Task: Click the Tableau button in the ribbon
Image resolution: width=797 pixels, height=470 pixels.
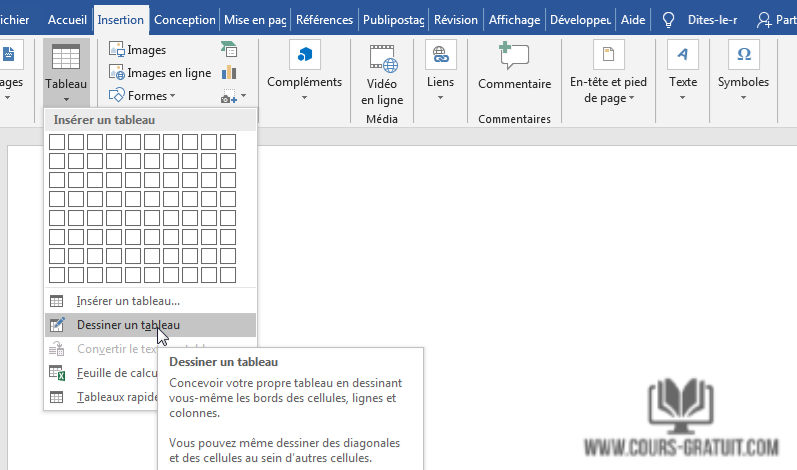Action: click(x=66, y=70)
